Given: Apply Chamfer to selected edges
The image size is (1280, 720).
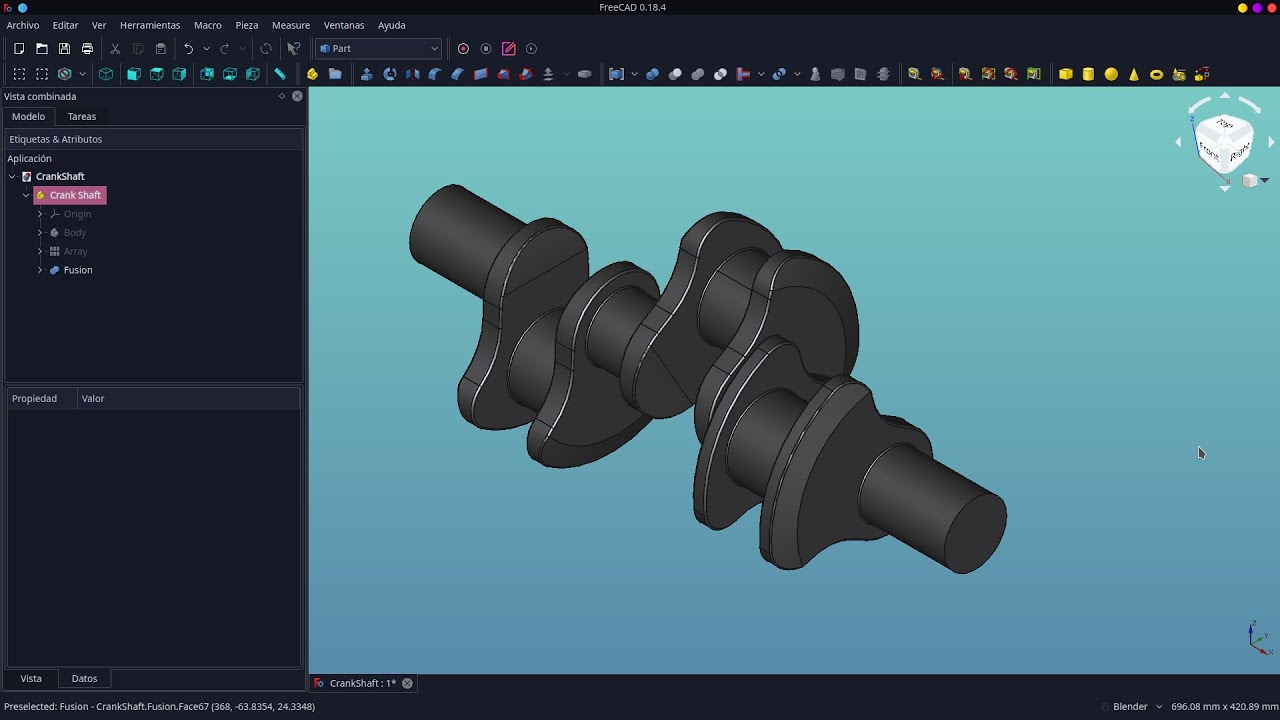Looking at the screenshot, I should point(458,74).
